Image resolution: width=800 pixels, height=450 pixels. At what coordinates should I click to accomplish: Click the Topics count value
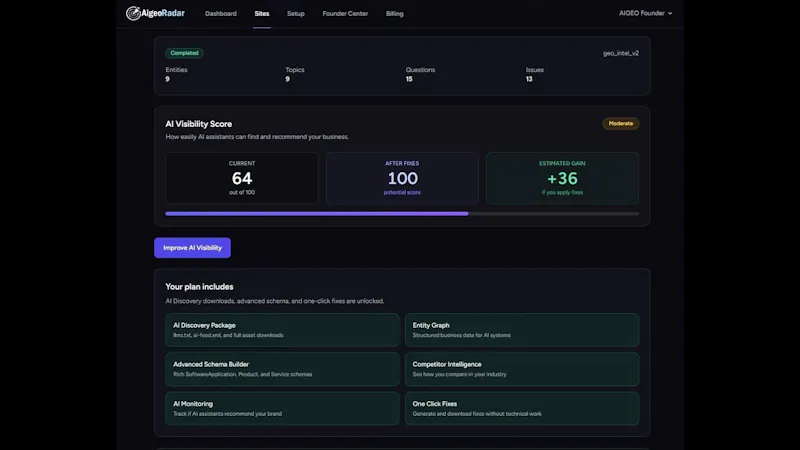(x=287, y=79)
